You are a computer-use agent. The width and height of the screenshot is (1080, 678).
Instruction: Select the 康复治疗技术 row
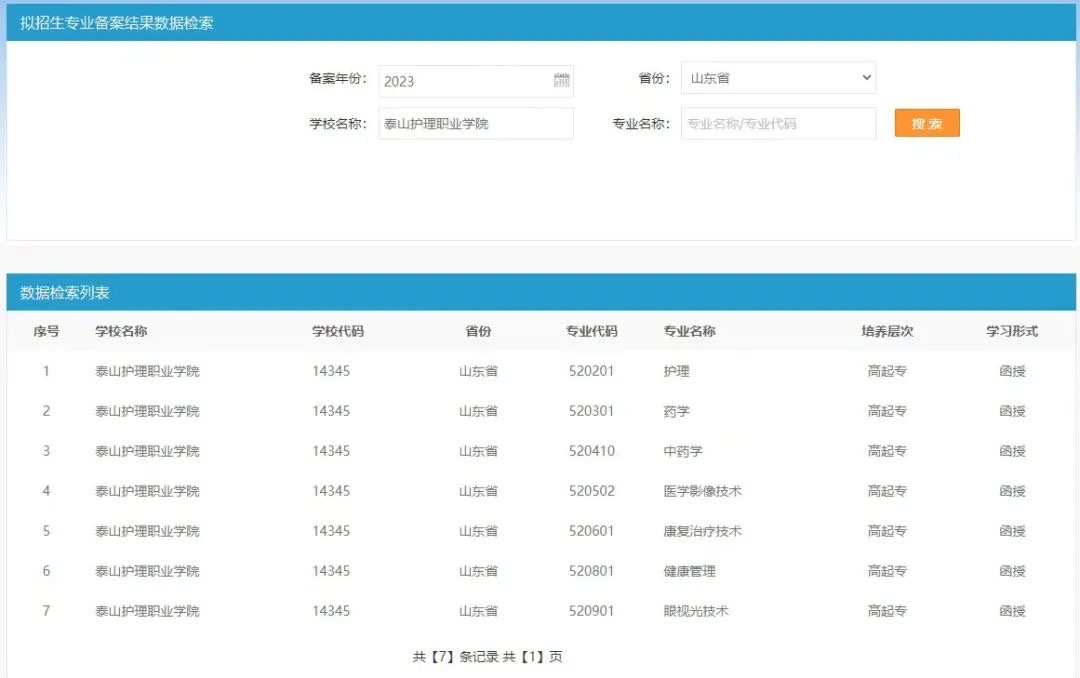[x=702, y=531]
